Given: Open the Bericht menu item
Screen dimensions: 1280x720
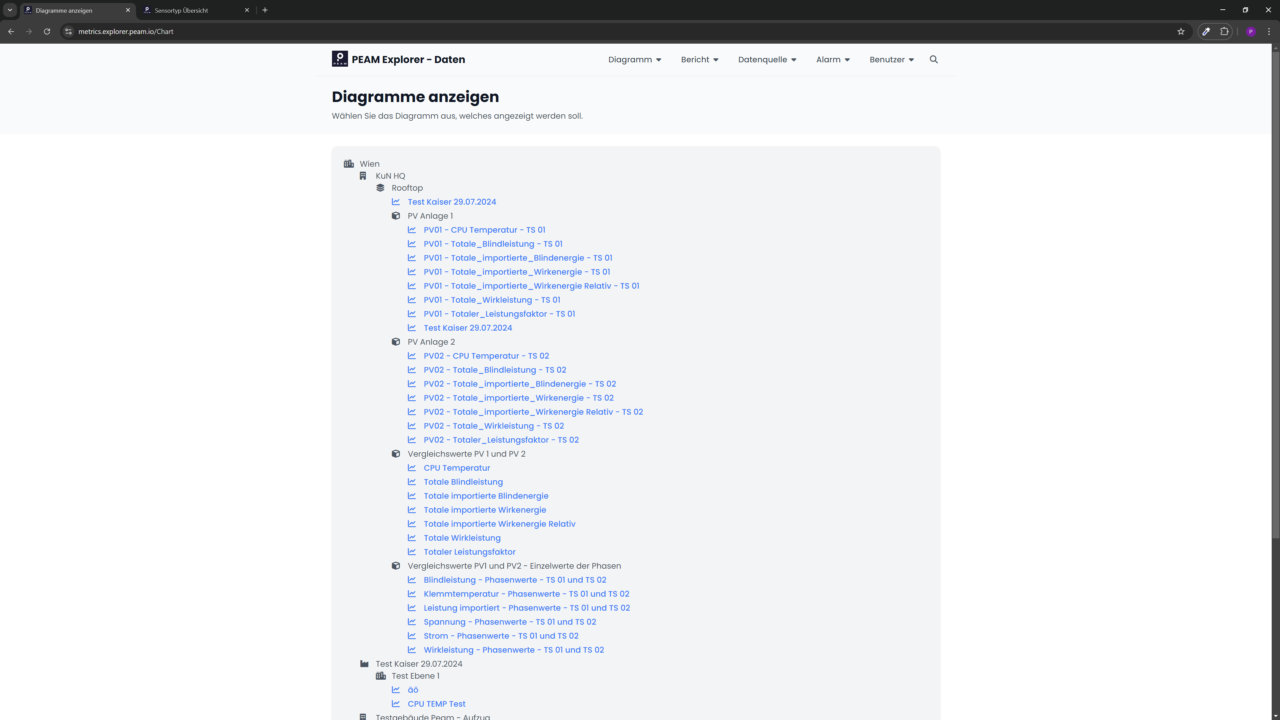Looking at the screenshot, I should tap(699, 60).
